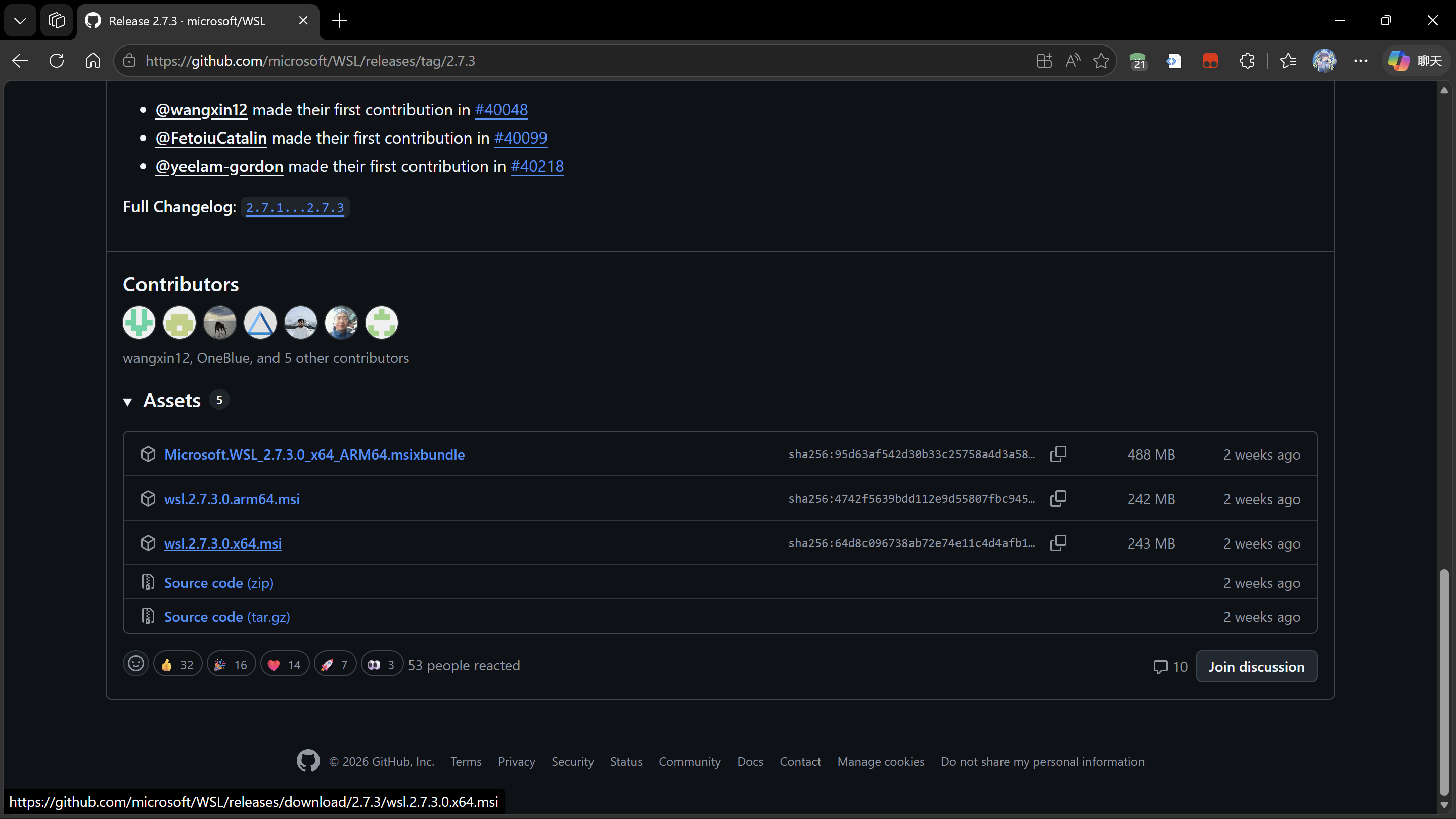Open the Extensions puzzle menu

[x=1246, y=61]
